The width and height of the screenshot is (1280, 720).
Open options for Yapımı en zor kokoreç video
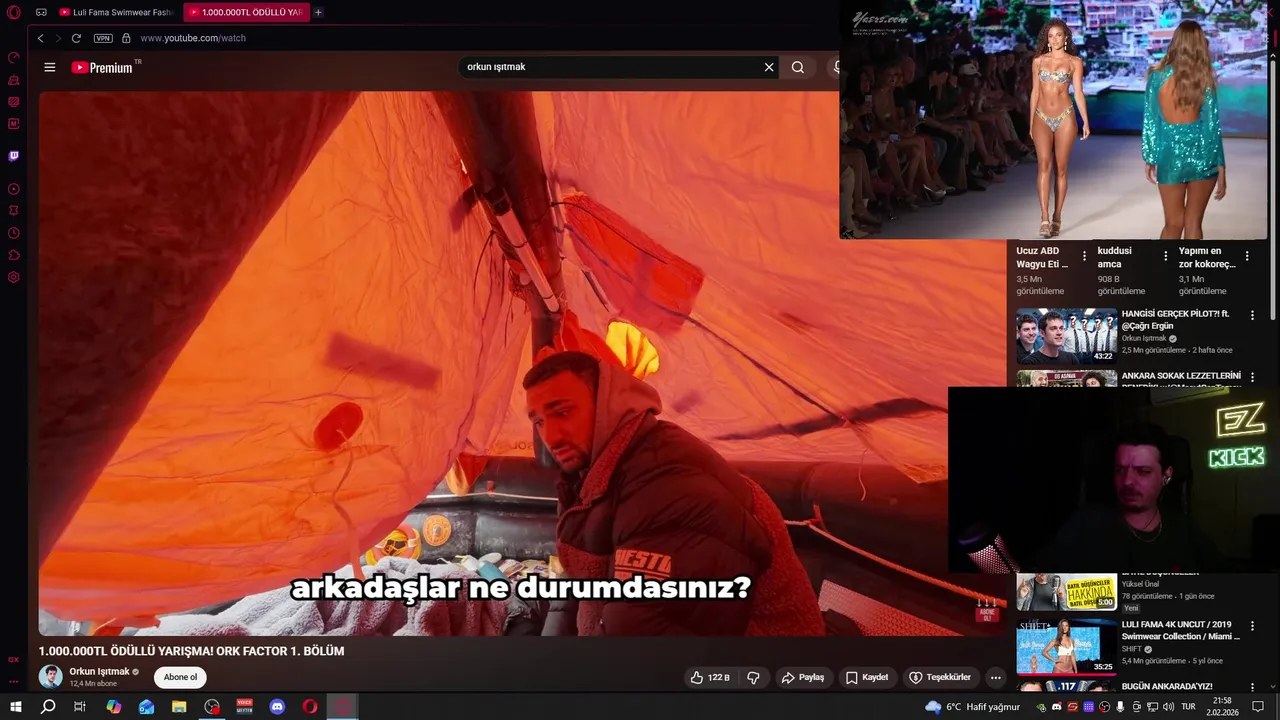coord(1246,256)
